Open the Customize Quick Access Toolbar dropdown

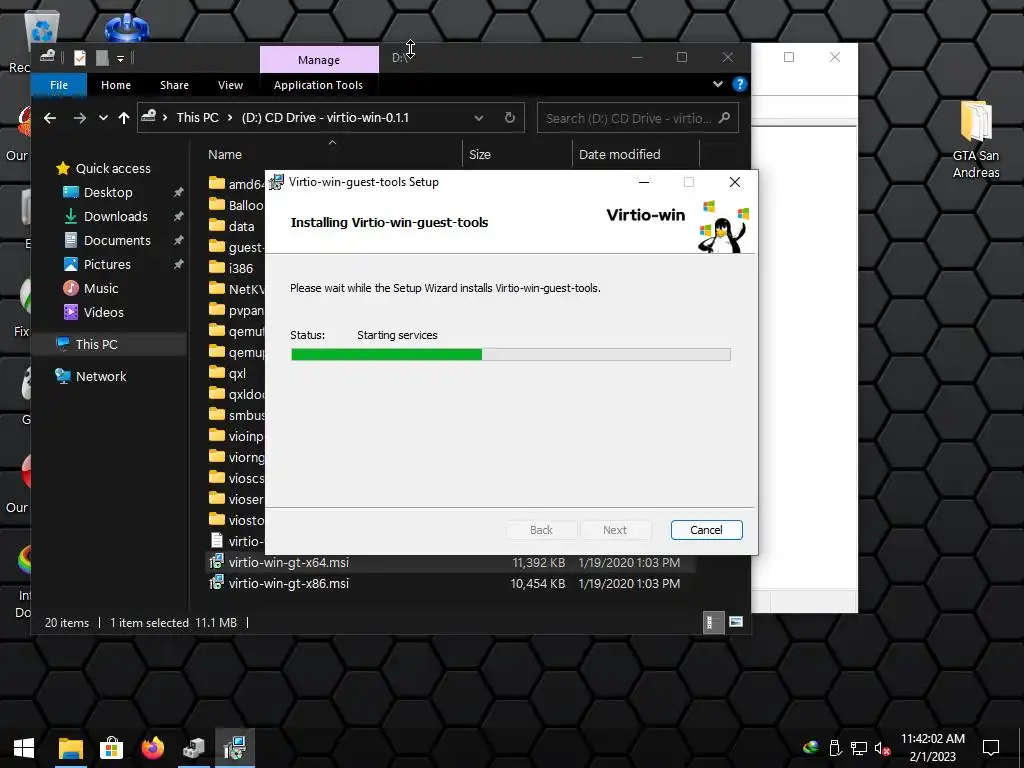120,59
